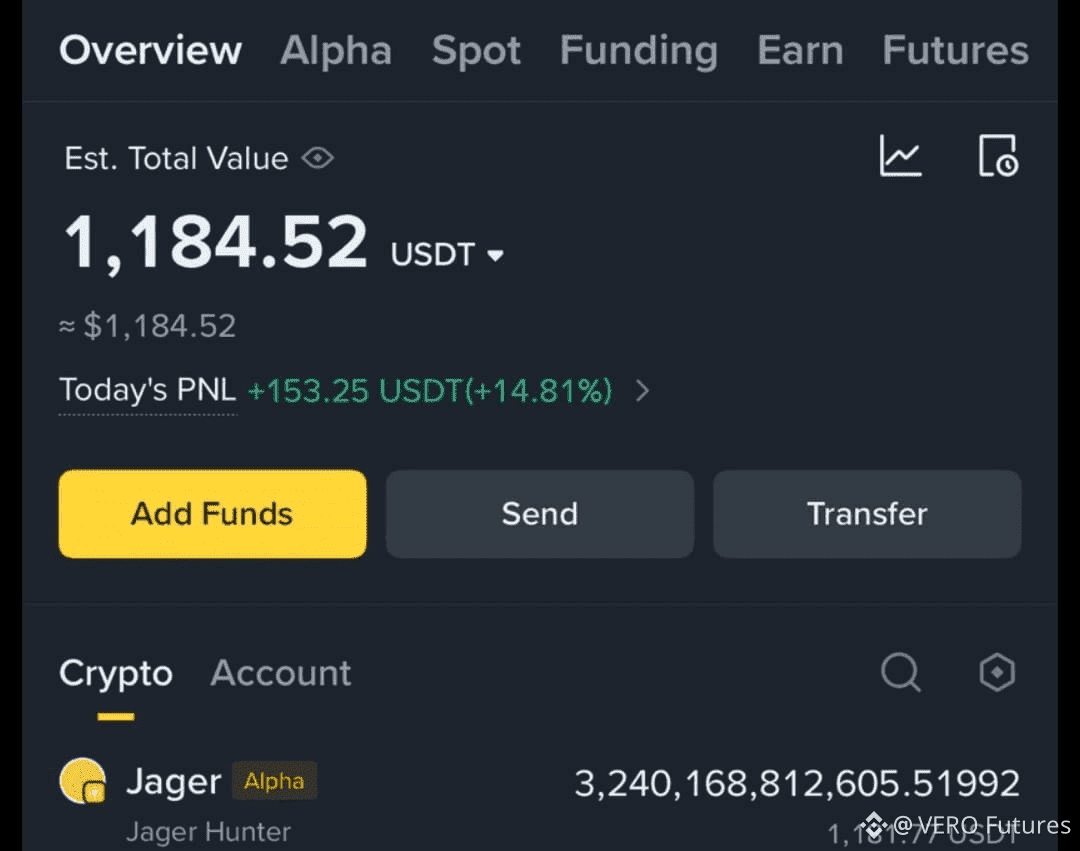Open the small balances filter hexagon icon
The height and width of the screenshot is (851, 1080).
coord(996,673)
